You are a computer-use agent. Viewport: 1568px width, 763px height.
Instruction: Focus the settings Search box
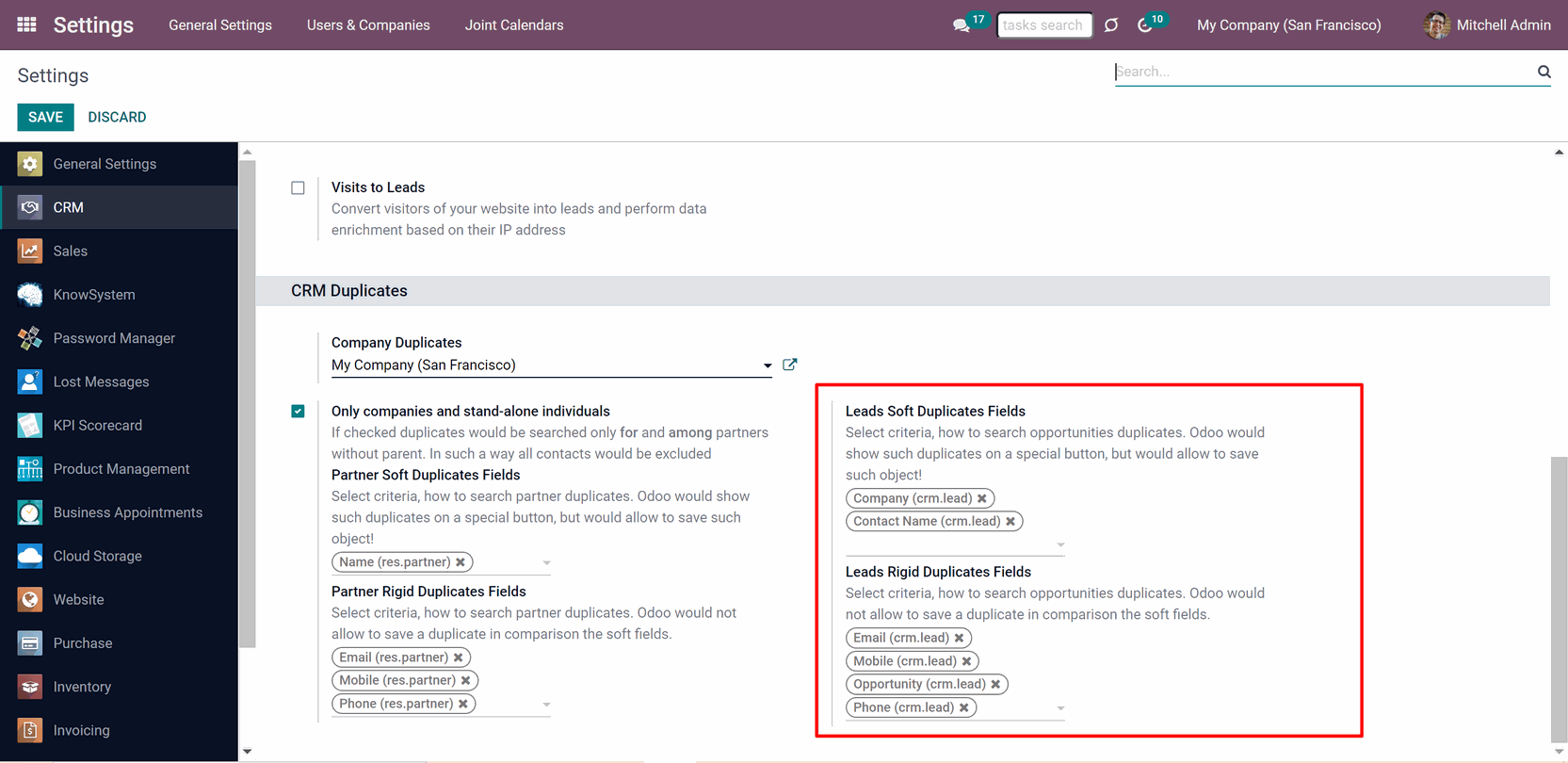(1324, 72)
